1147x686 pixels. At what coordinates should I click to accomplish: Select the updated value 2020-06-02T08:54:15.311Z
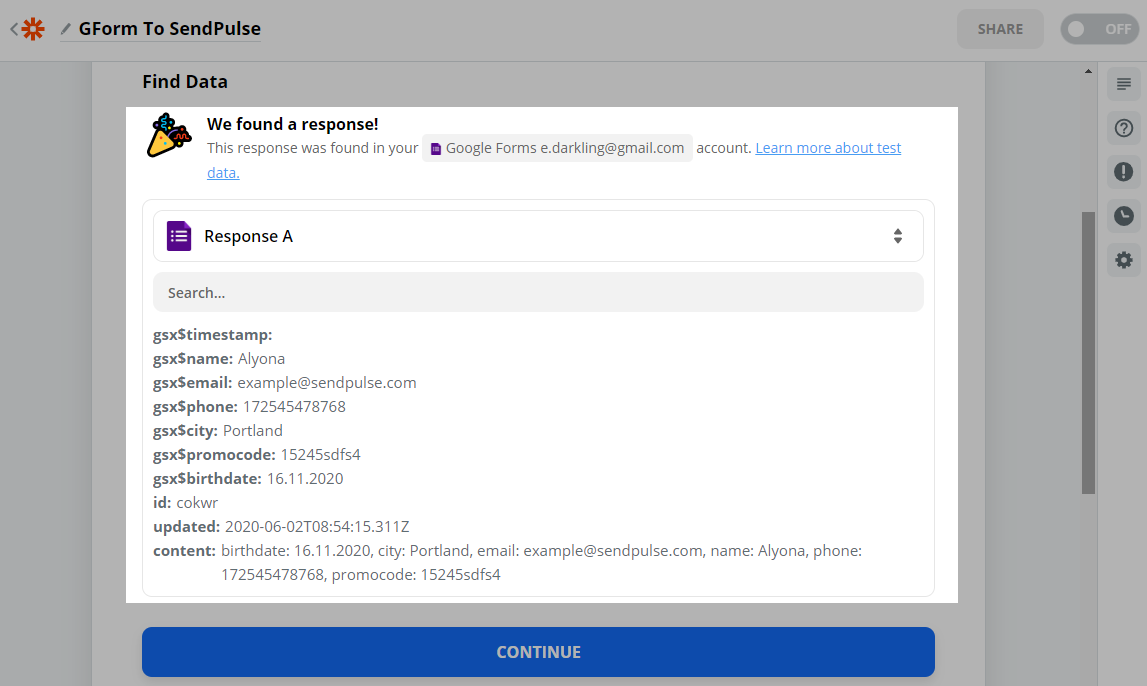317,527
